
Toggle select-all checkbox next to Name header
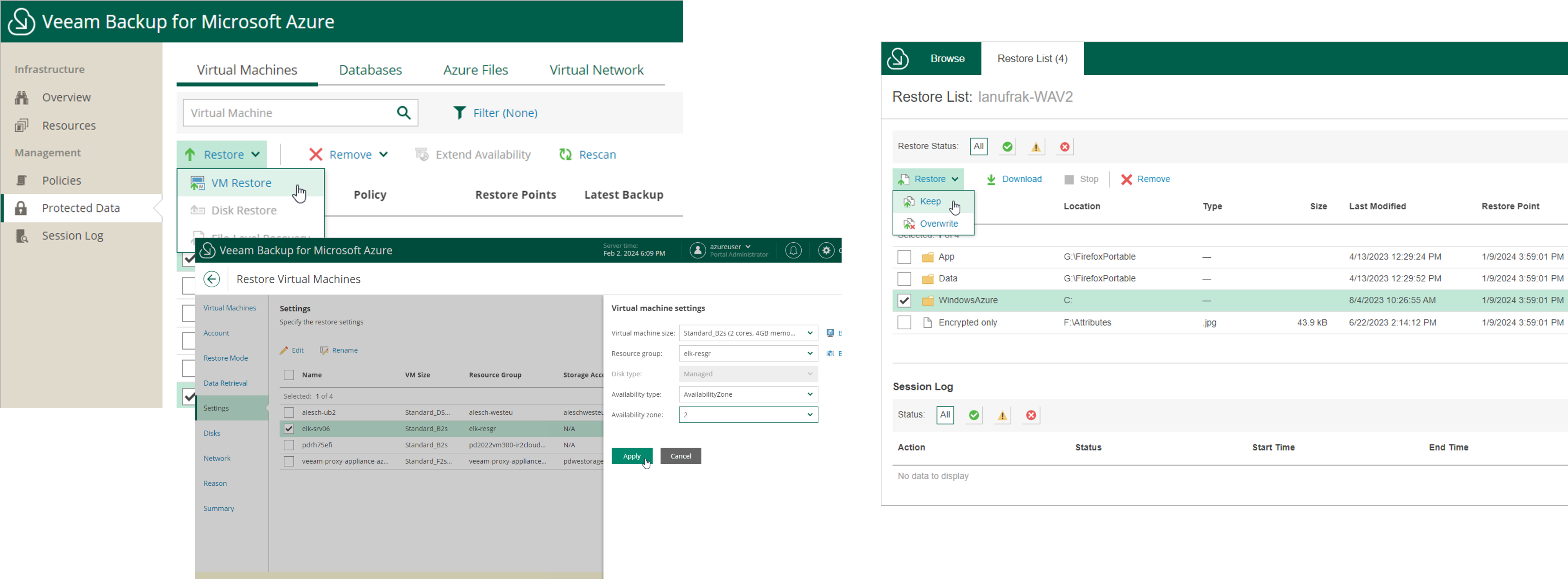(289, 375)
